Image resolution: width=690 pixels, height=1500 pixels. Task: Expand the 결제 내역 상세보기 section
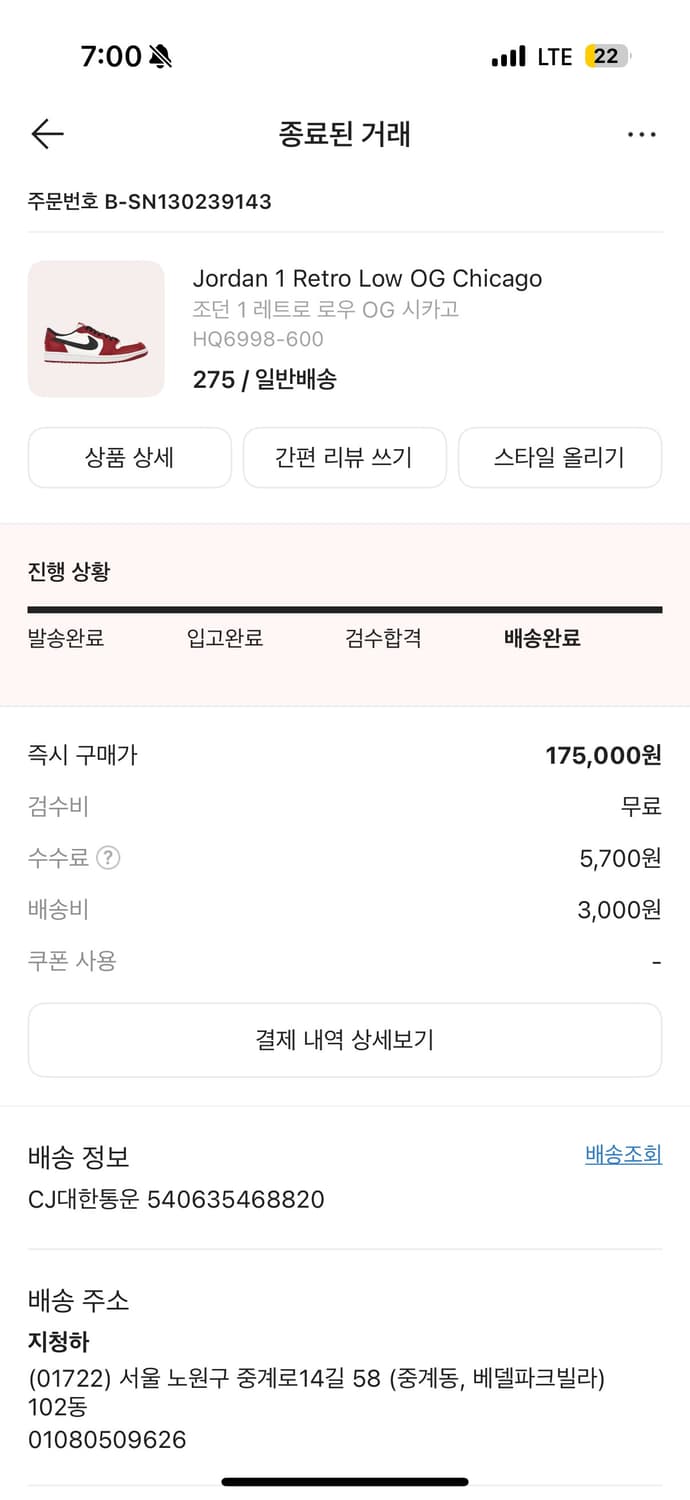pos(345,1039)
